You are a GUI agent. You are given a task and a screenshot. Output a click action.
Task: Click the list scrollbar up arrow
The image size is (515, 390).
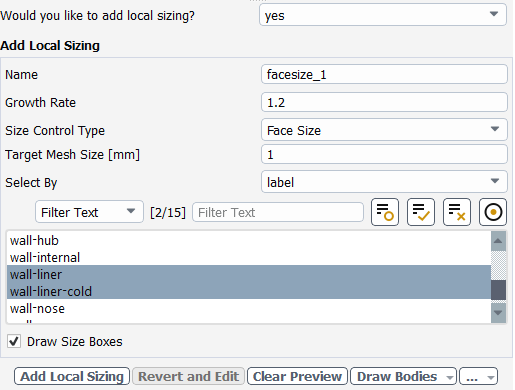coord(498,241)
